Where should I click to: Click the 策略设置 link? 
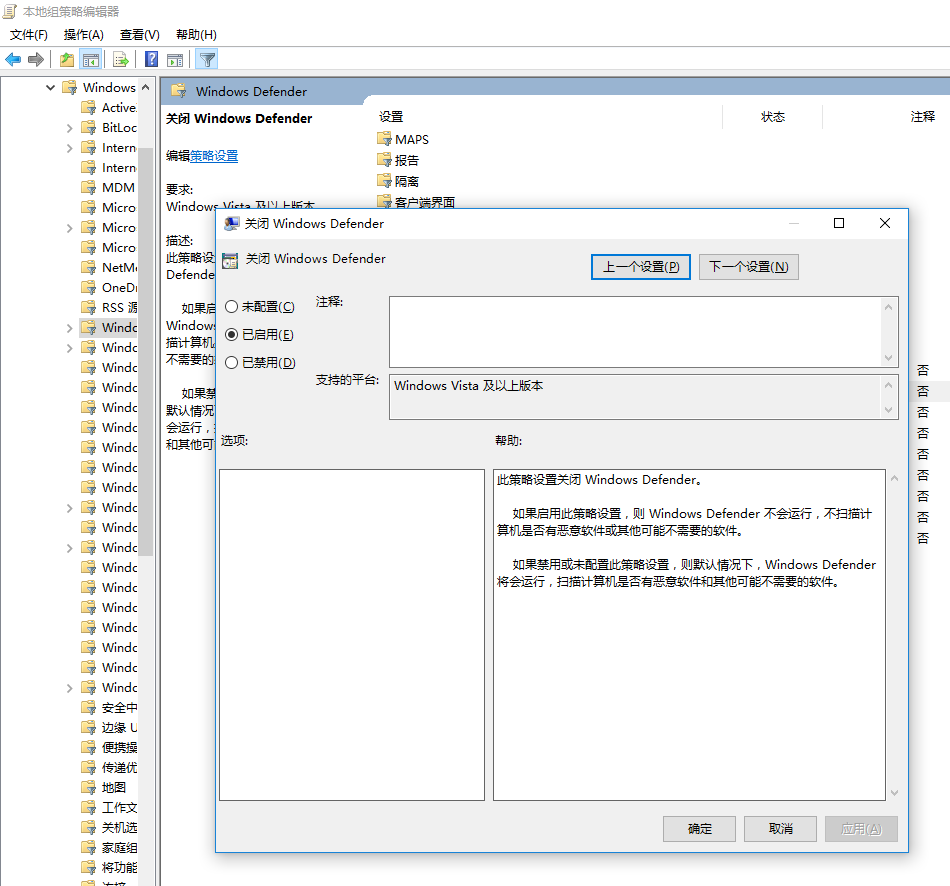click(x=214, y=156)
